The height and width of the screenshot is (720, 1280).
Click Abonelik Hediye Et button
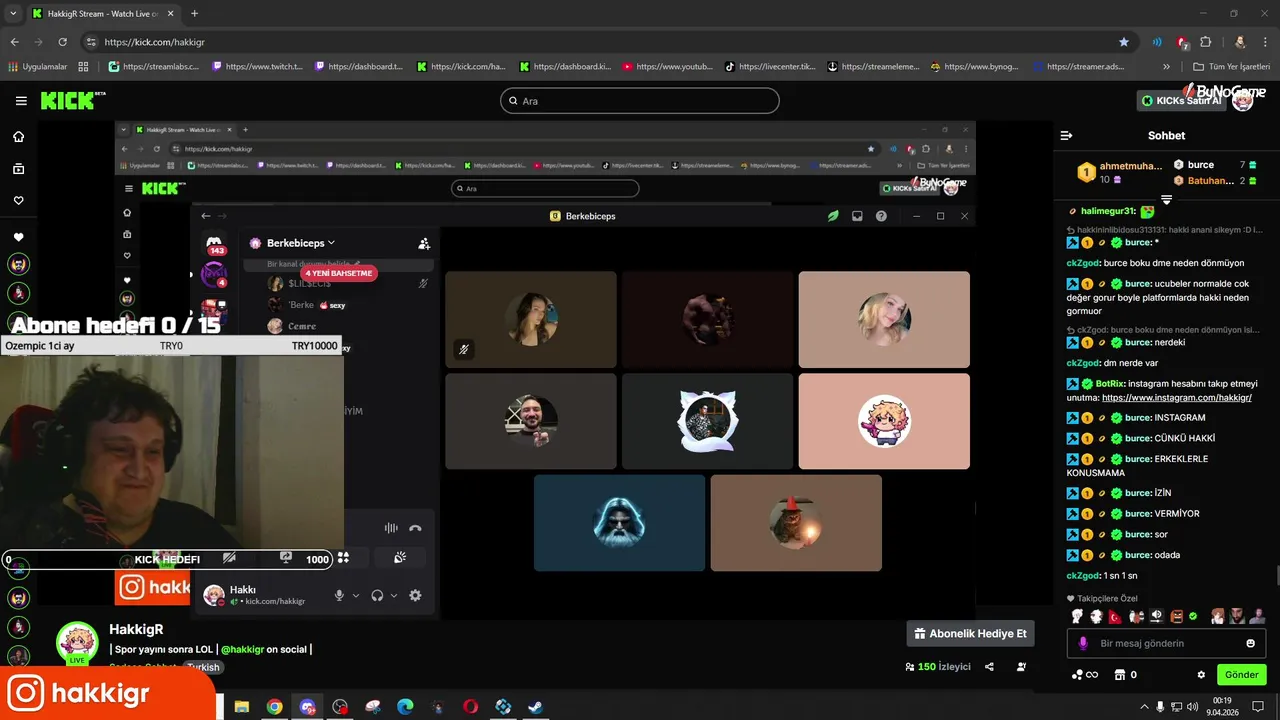point(970,634)
